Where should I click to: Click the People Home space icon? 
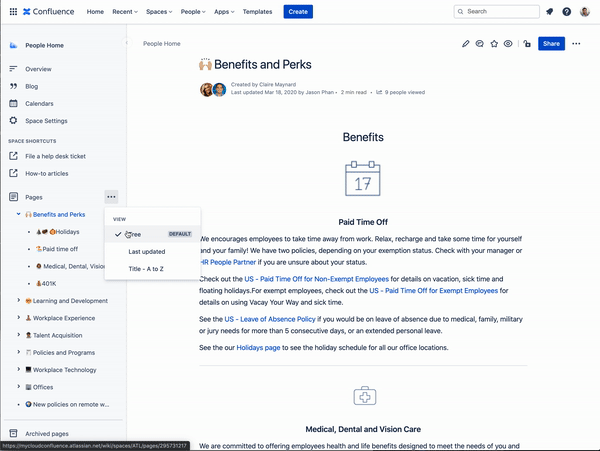pos(13,45)
